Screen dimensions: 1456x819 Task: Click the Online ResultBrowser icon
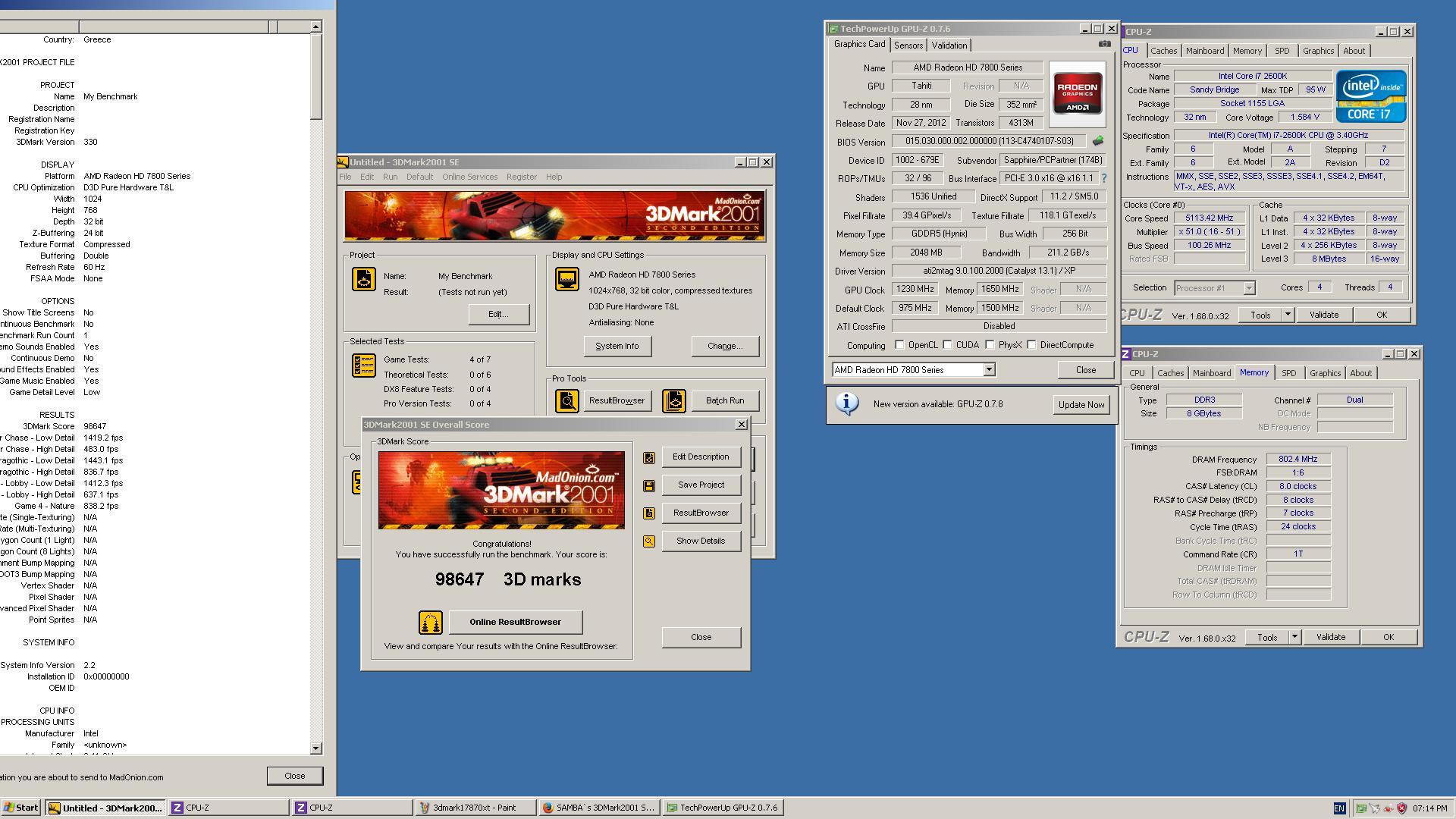pyautogui.click(x=430, y=623)
